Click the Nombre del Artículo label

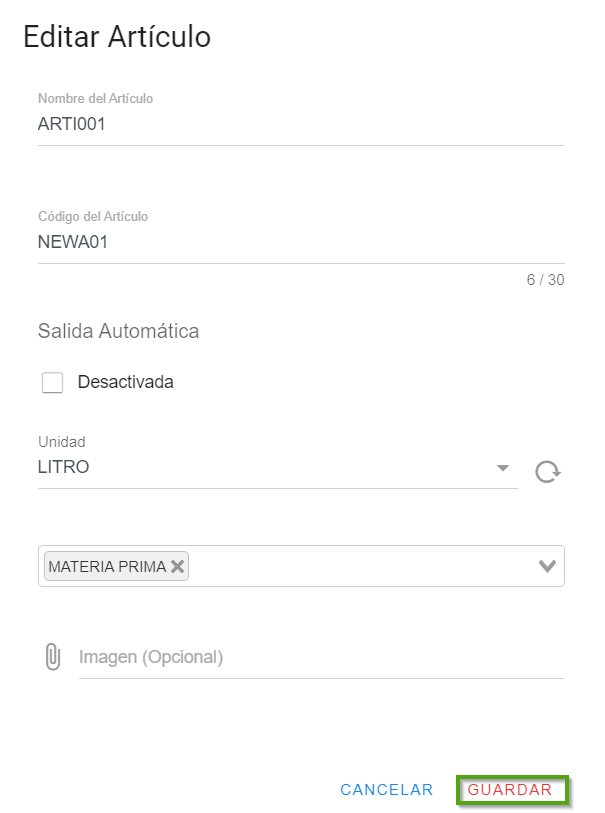point(95,99)
